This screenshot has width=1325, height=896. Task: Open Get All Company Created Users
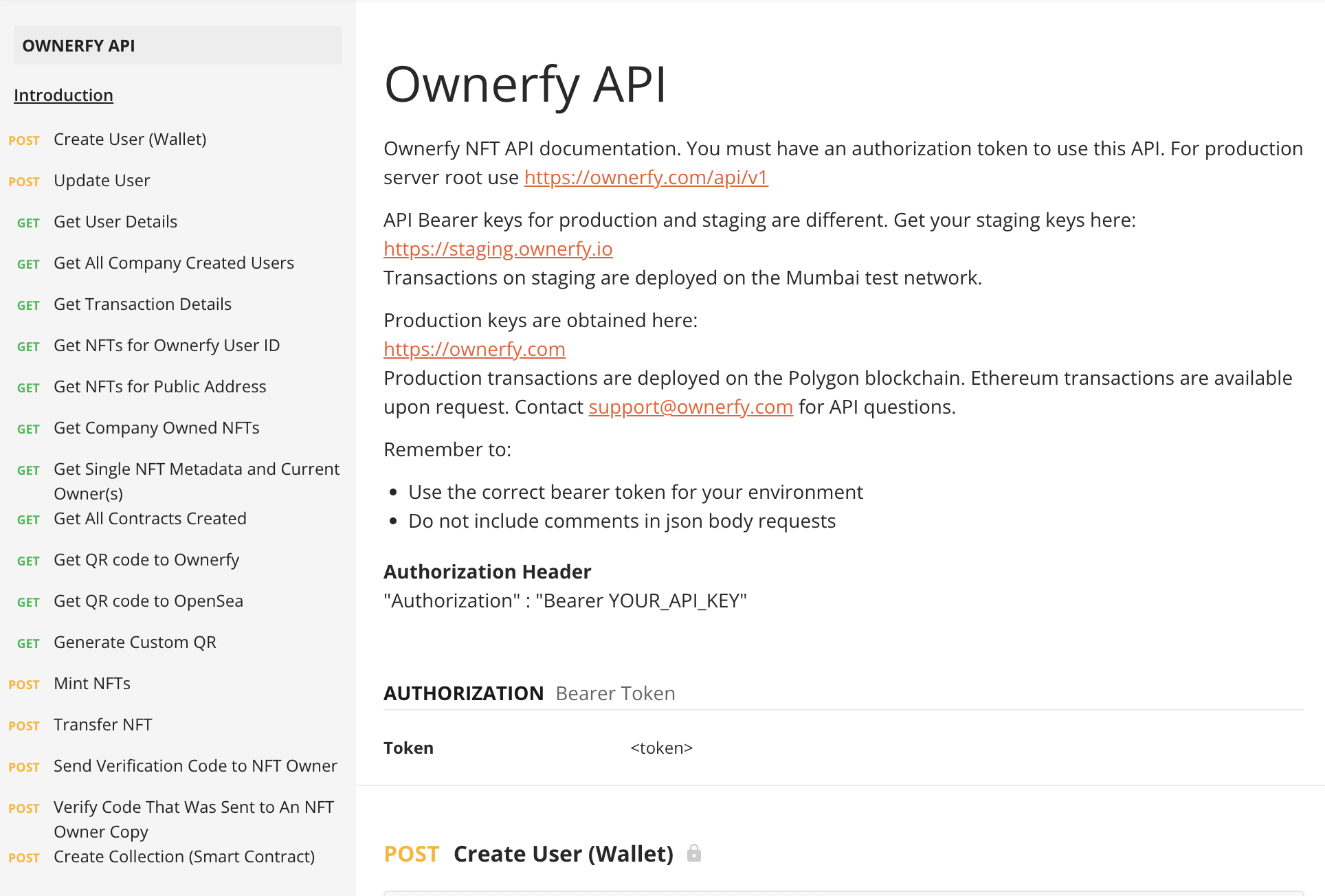[x=174, y=263]
